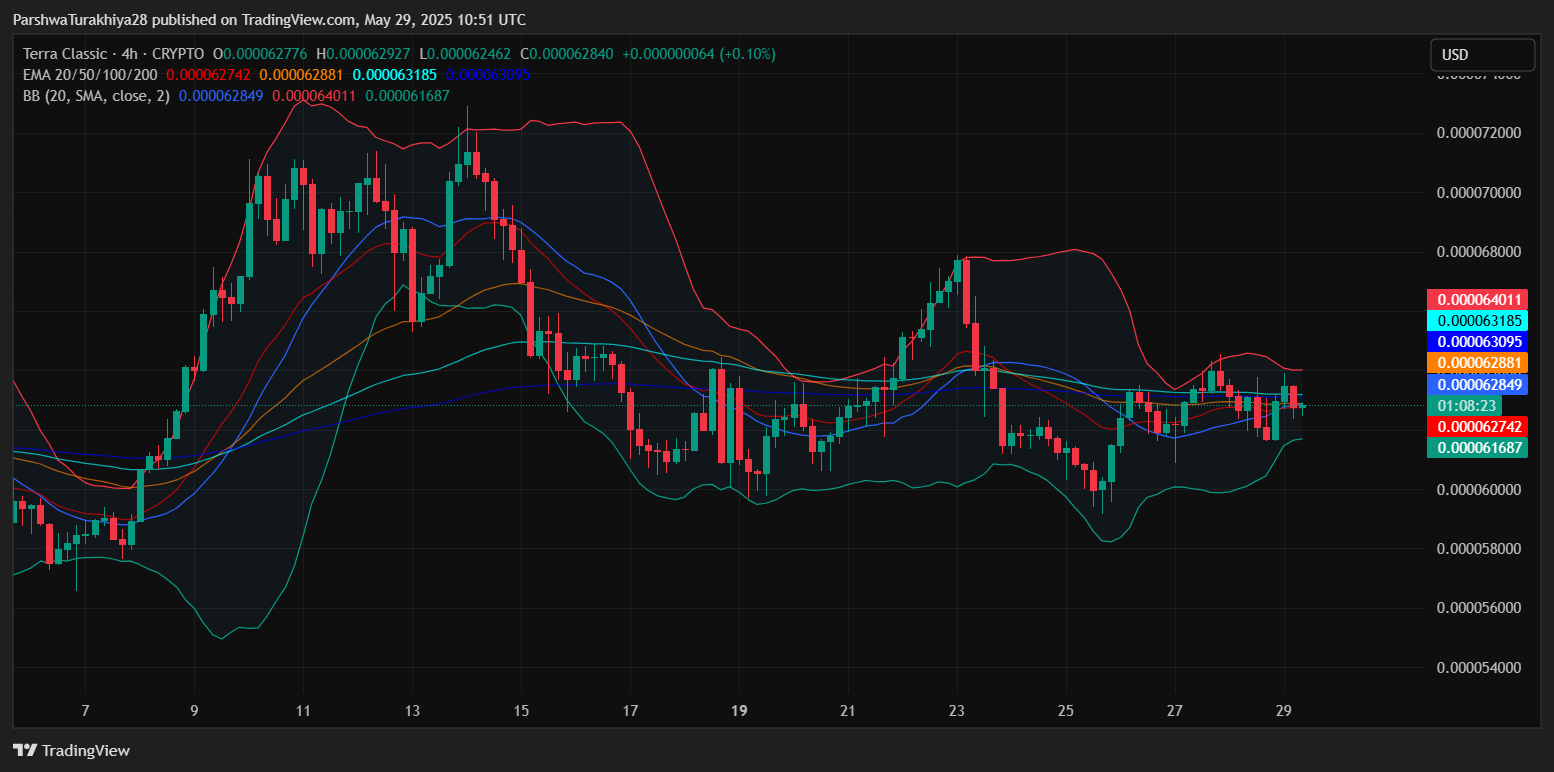The image size is (1554, 772).
Task: Click the 0.000054000 price scale level
Action: [x=1478, y=667]
